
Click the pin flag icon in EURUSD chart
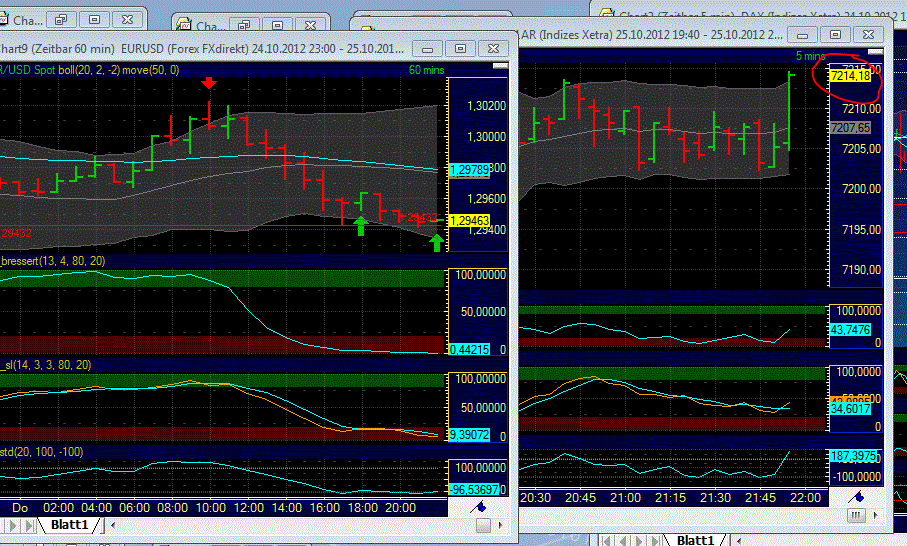click(478, 507)
